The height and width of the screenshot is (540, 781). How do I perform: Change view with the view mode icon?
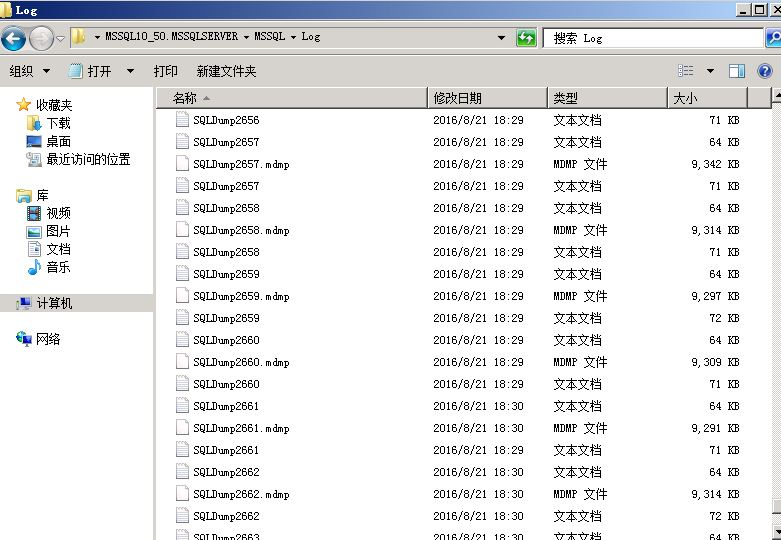[686, 71]
